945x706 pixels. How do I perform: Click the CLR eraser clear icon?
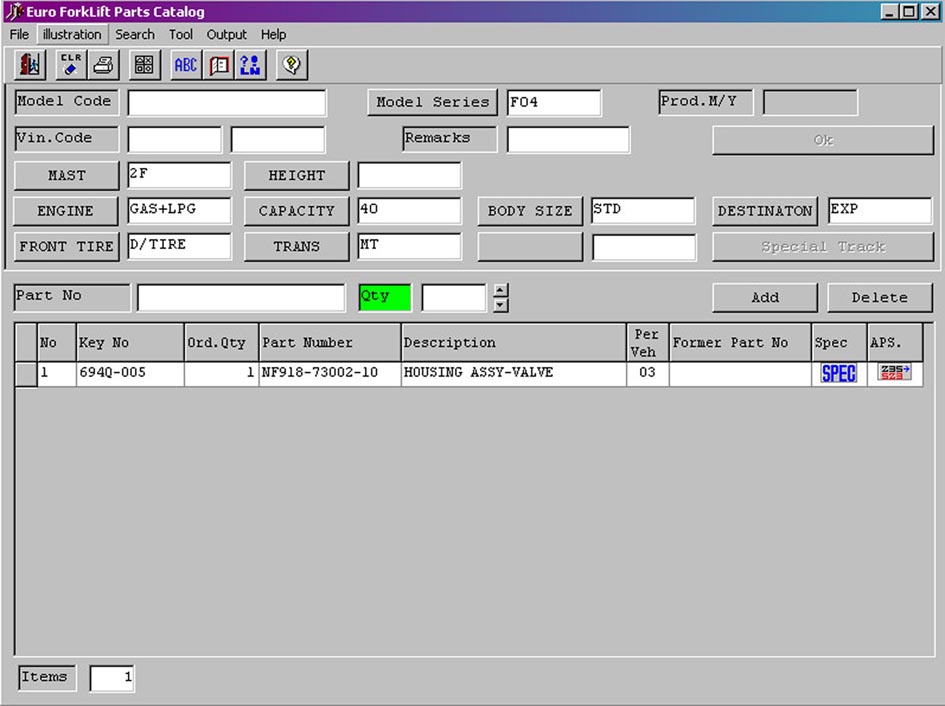71,66
